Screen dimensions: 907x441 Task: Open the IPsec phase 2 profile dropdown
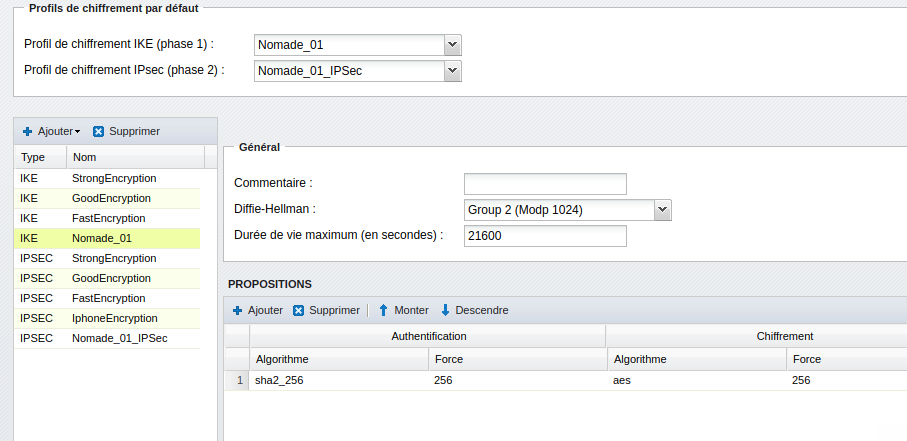452,70
